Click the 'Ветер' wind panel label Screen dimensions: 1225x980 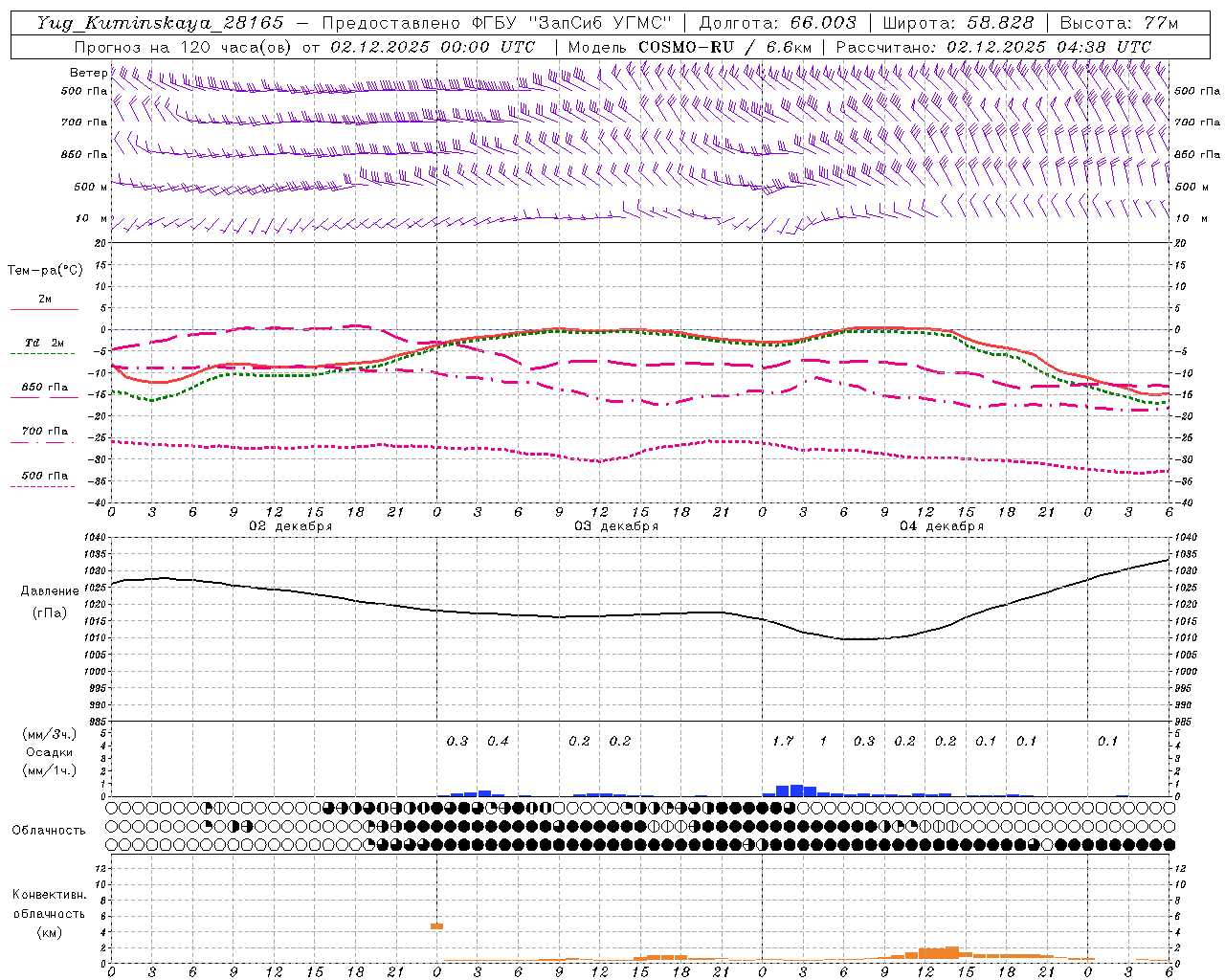point(88,73)
